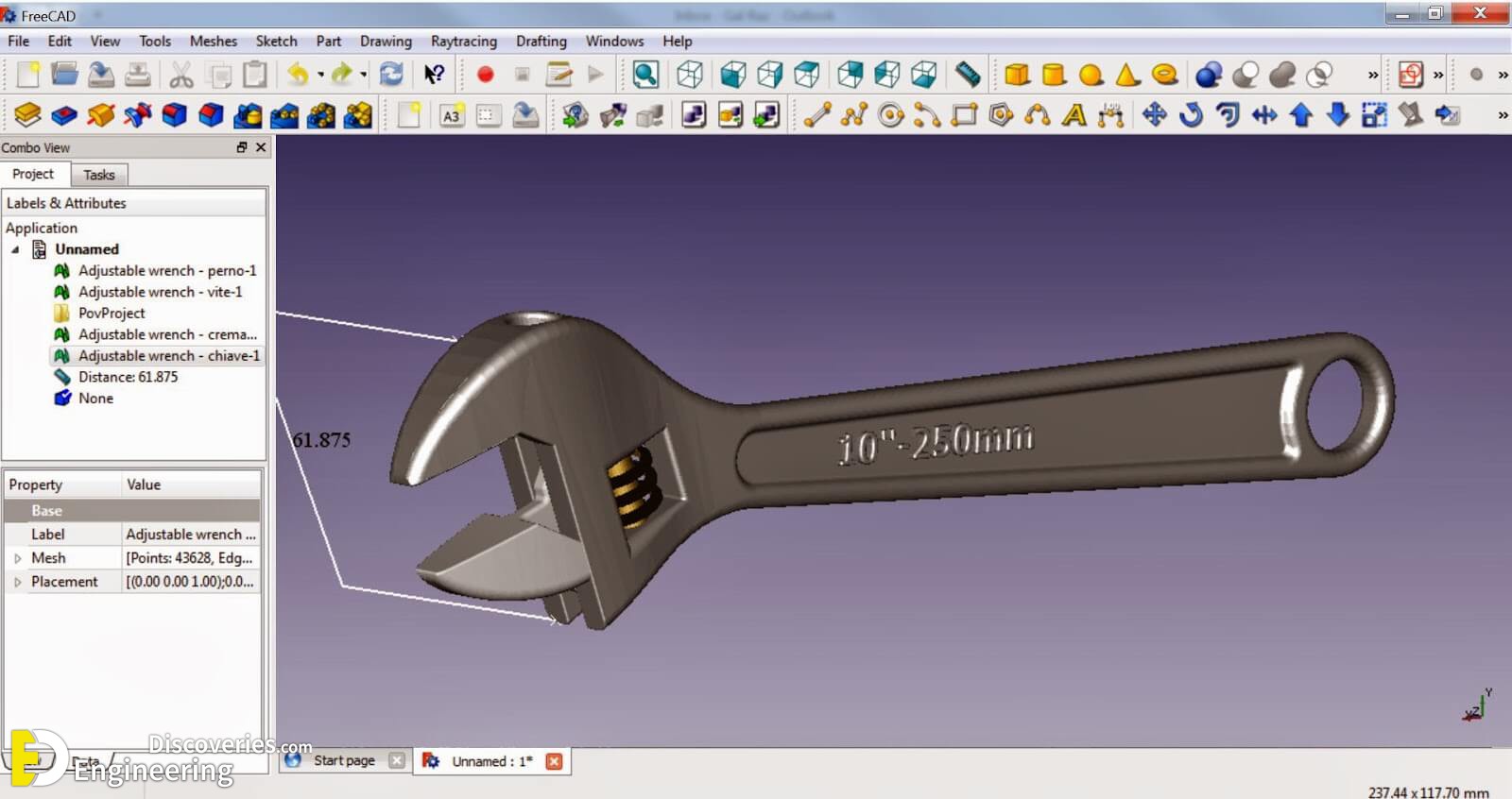Viewport: 1512px width, 799px height.
Task: Click the Cut scissors icon
Action: pos(181,74)
